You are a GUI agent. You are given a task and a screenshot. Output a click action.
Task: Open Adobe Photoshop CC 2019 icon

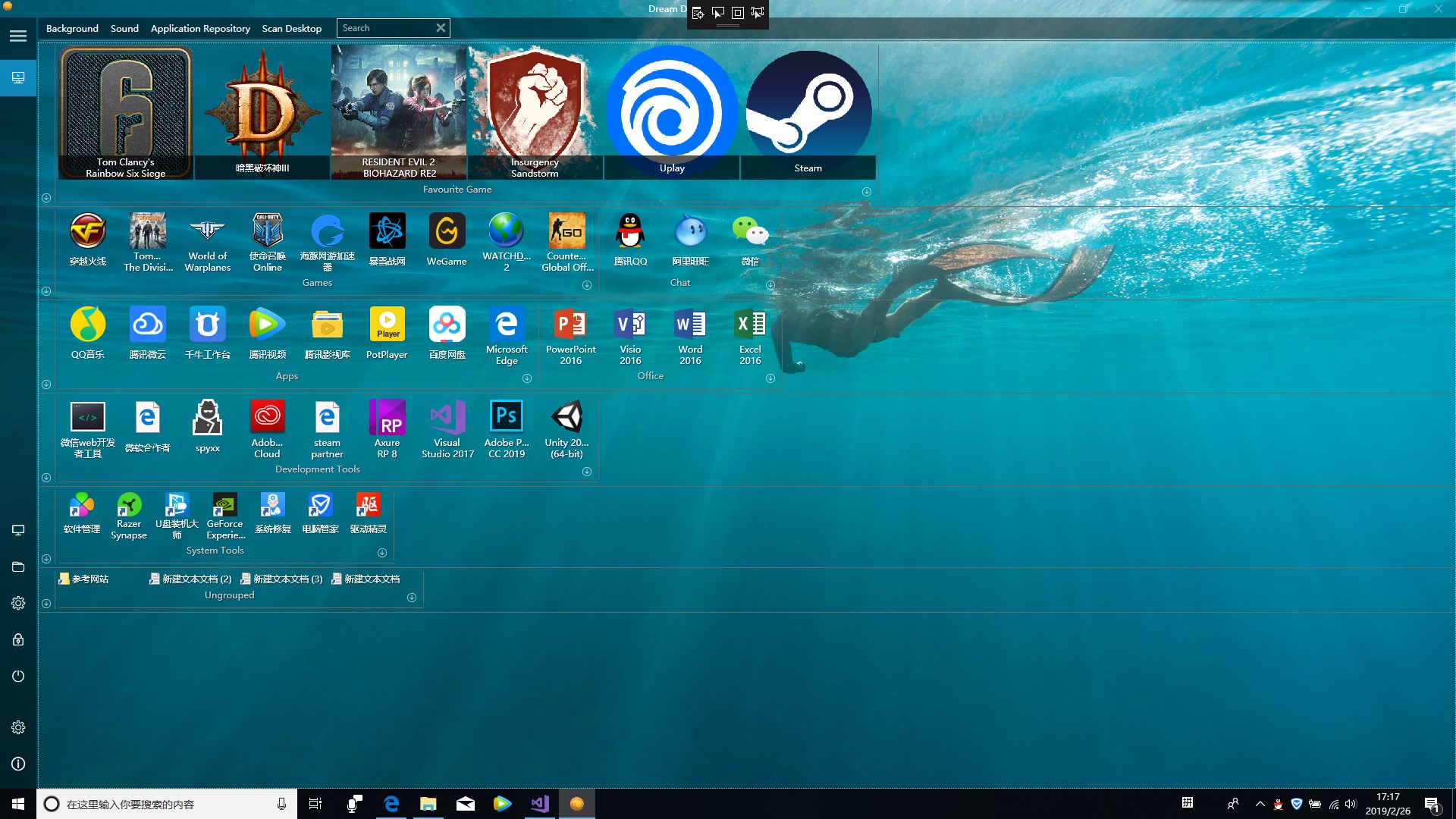pyautogui.click(x=507, y=429)
